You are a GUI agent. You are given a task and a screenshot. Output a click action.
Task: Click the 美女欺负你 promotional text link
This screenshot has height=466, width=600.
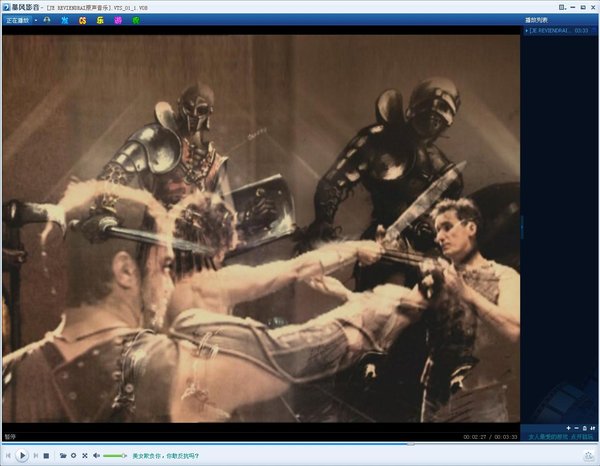tap(165, 456)
